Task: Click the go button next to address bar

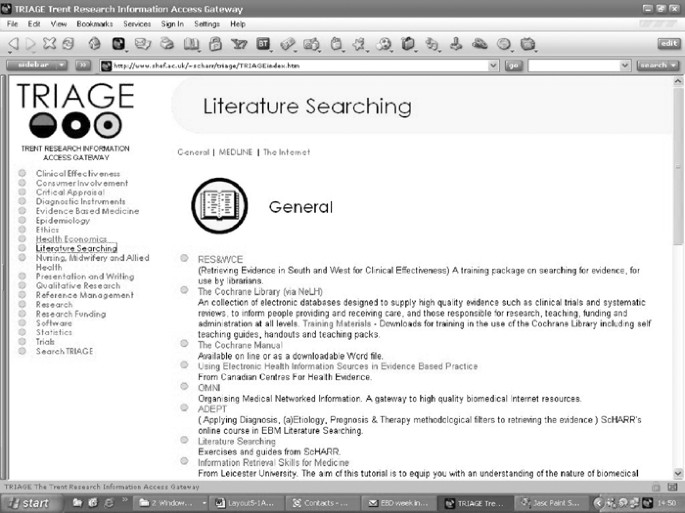Action: point(513,65)
